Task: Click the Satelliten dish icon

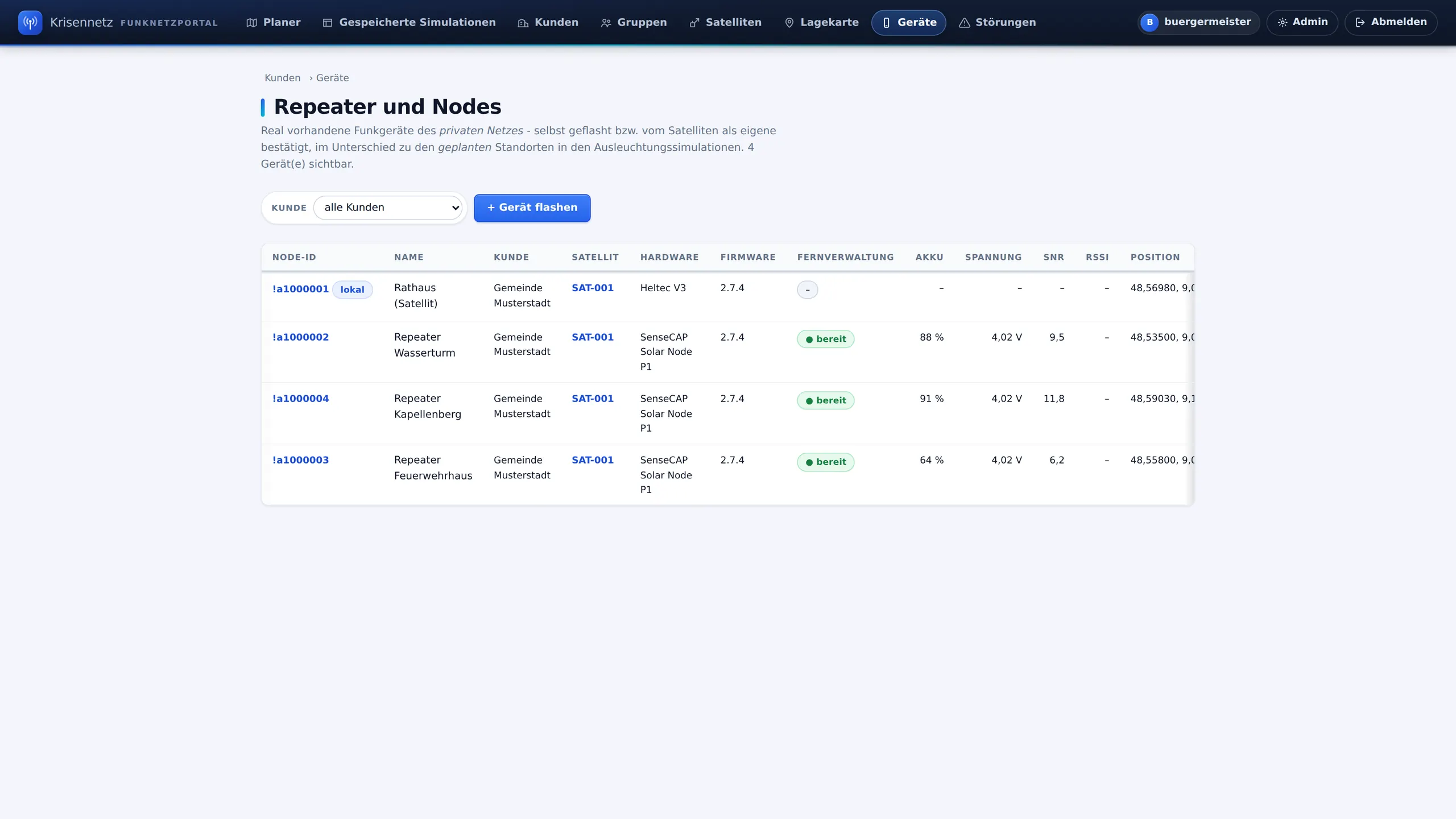Action: coord(694,23)
